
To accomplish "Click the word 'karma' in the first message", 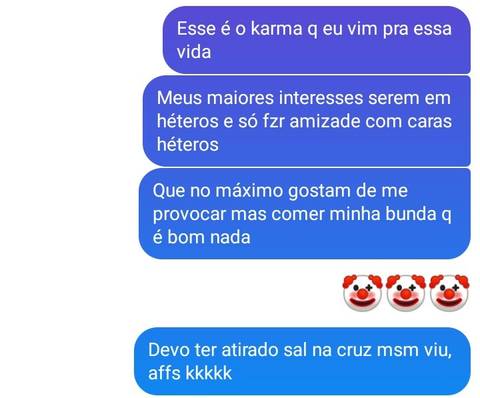I will coord(276,29).
